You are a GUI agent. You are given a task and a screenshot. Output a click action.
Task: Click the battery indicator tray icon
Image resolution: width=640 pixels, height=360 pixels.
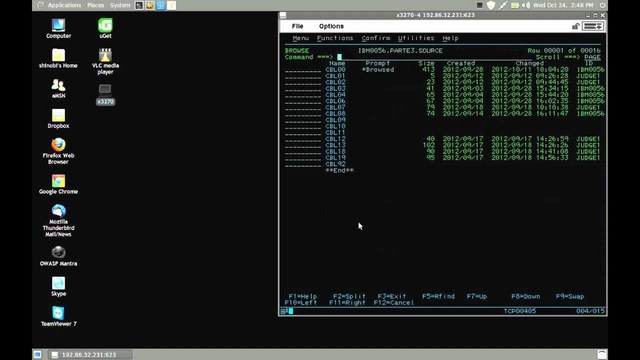click(515, 5)
